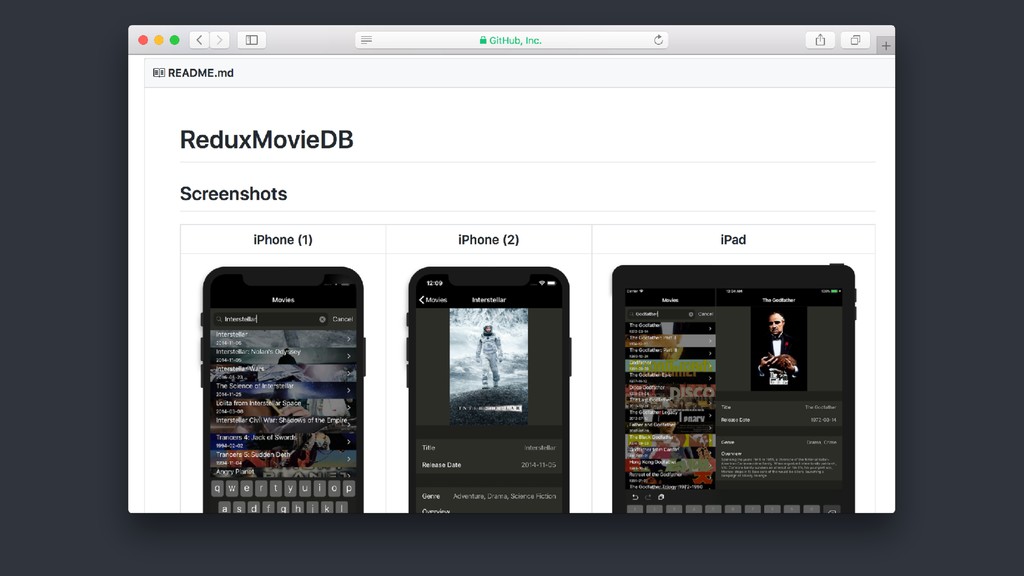Open the iPhone (2) Interstellar detail screenshot
The height and width of the screenshot is (576, 1024).
tap(488, 389)
